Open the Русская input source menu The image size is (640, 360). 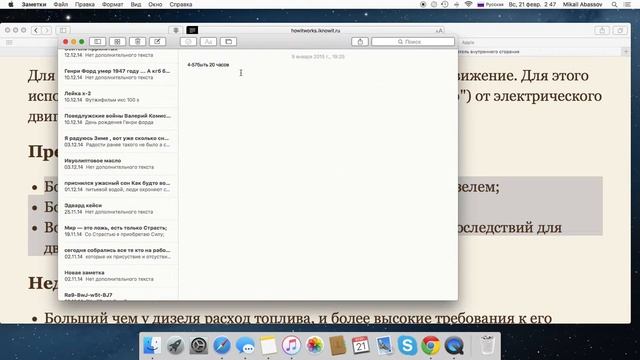tap(491, 4)
